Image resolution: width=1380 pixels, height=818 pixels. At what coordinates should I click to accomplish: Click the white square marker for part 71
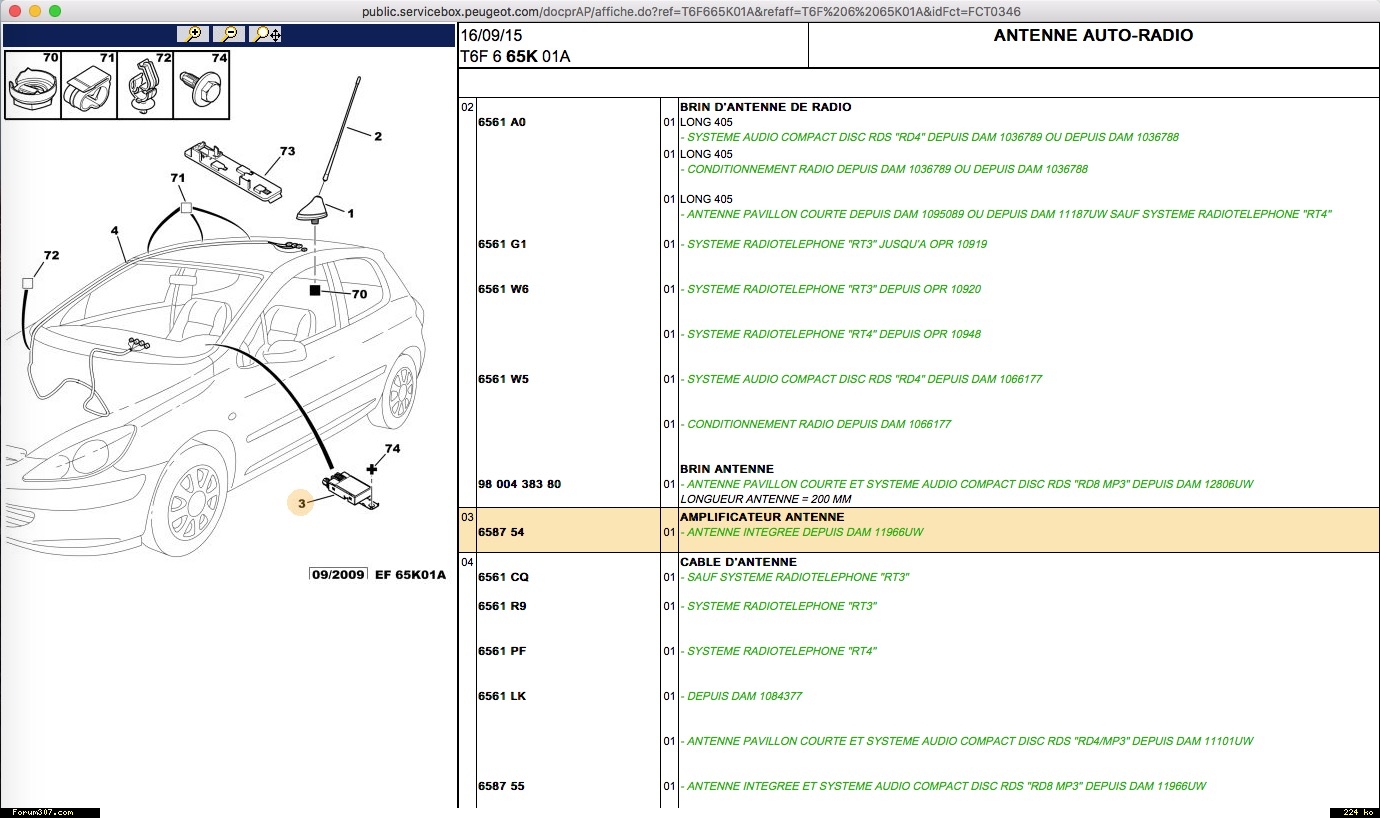[186, 208]
